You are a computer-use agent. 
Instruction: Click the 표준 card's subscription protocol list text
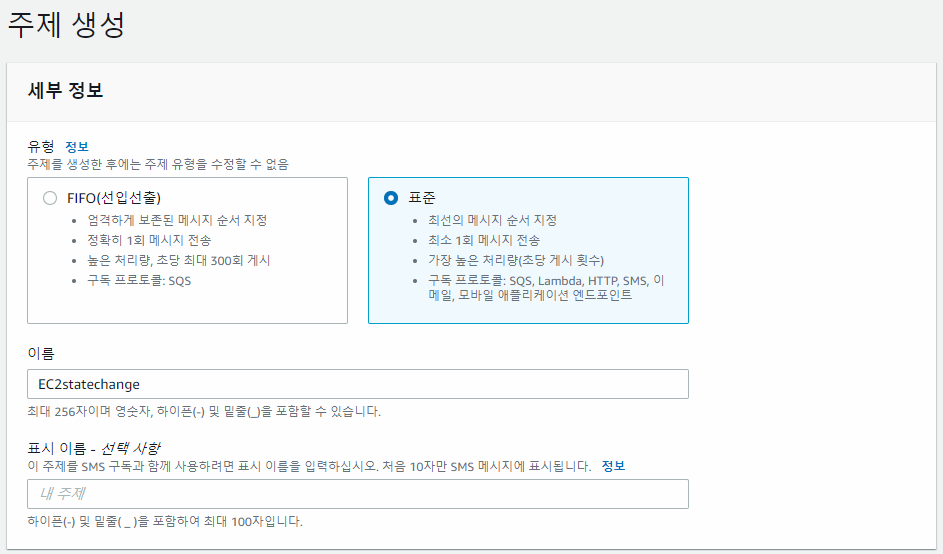coord(546,288)
